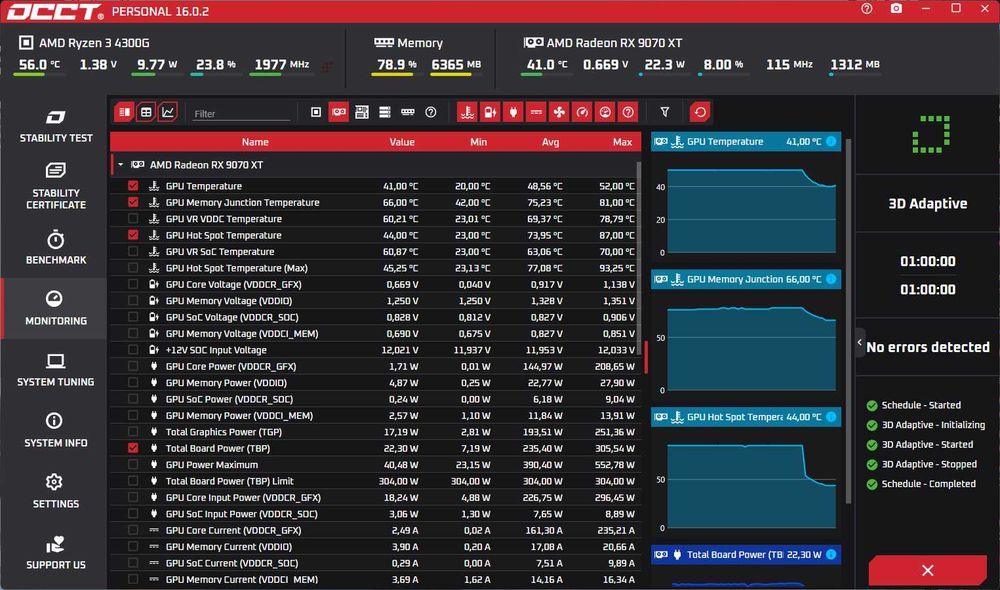This screenshot has width=1000, height=590.
Task: Uncheck GPU Memory Junction Temperature checkbox
Action: click(133, 202)
